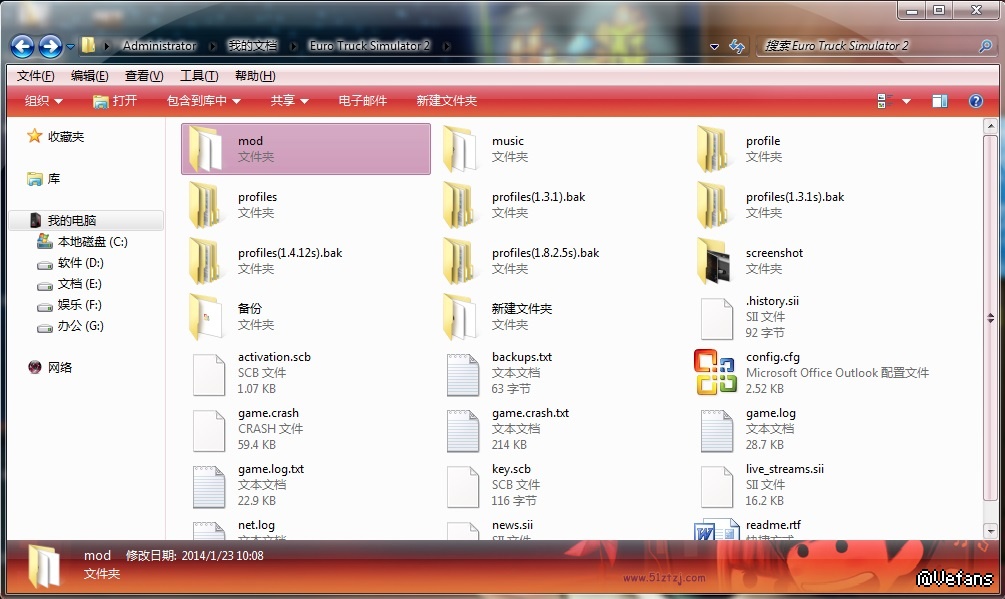The width and height of the screenshot is (1005, 599).
Task: Click the 新建文件夹 toolbar button
Action: click(446, 101)
